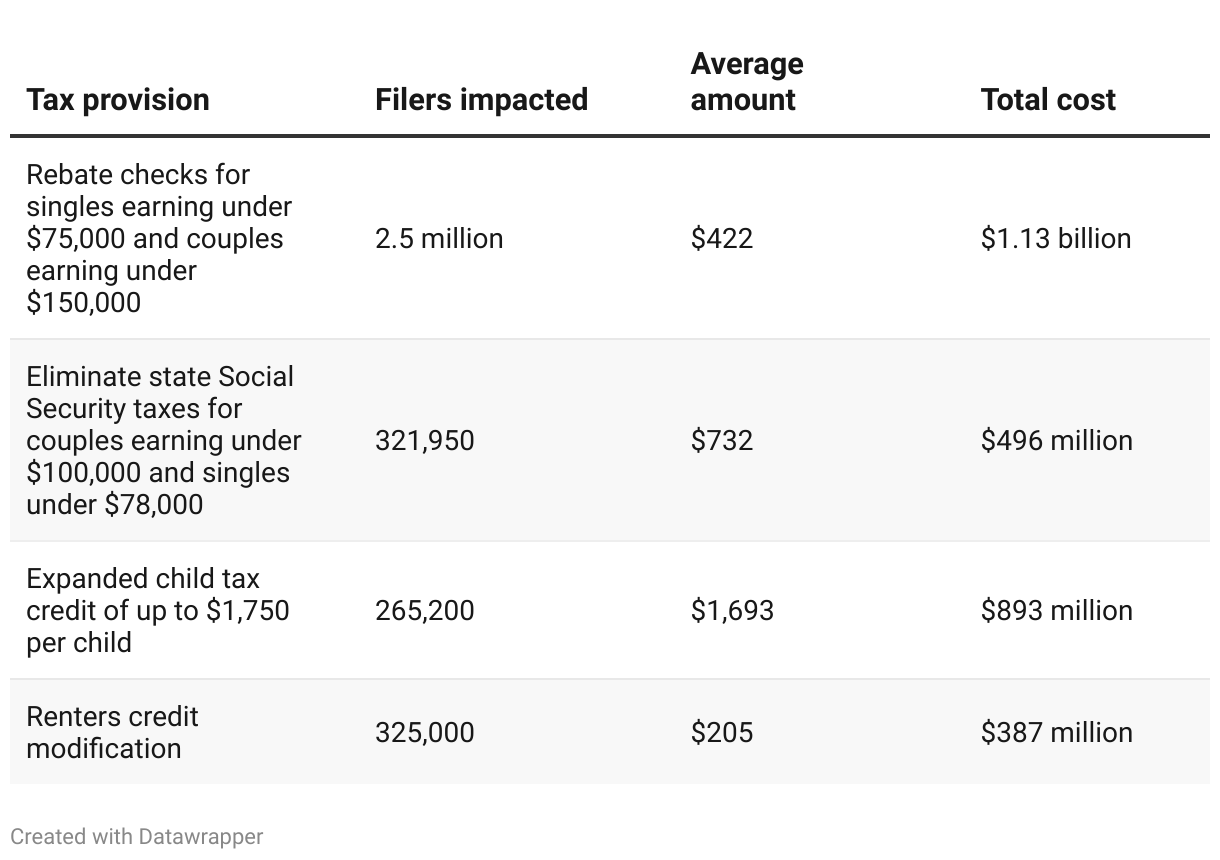Viewport: 1220px width, 860px height.
Task: Click the $893 million total cost cell
Action: point(1057,610)
